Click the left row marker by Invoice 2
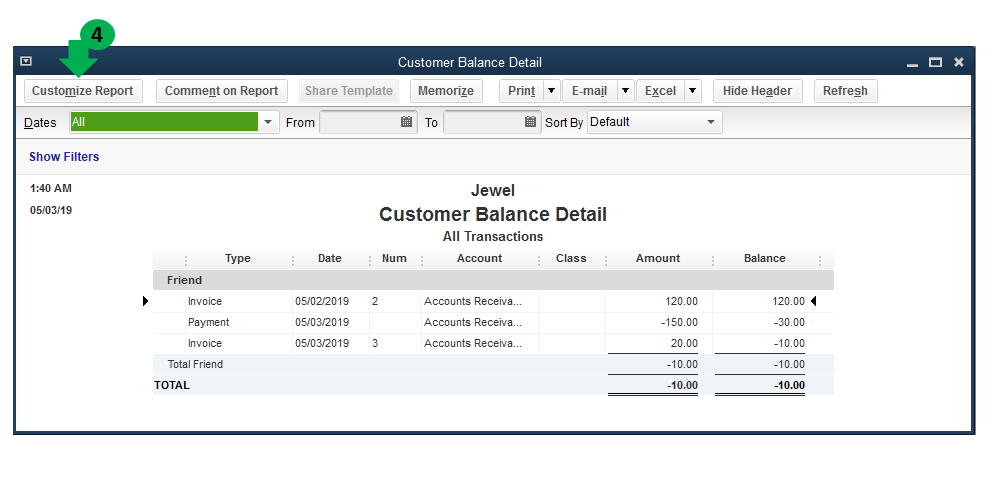993x480 pixels. pyautogui.click(x=145, y=301)
